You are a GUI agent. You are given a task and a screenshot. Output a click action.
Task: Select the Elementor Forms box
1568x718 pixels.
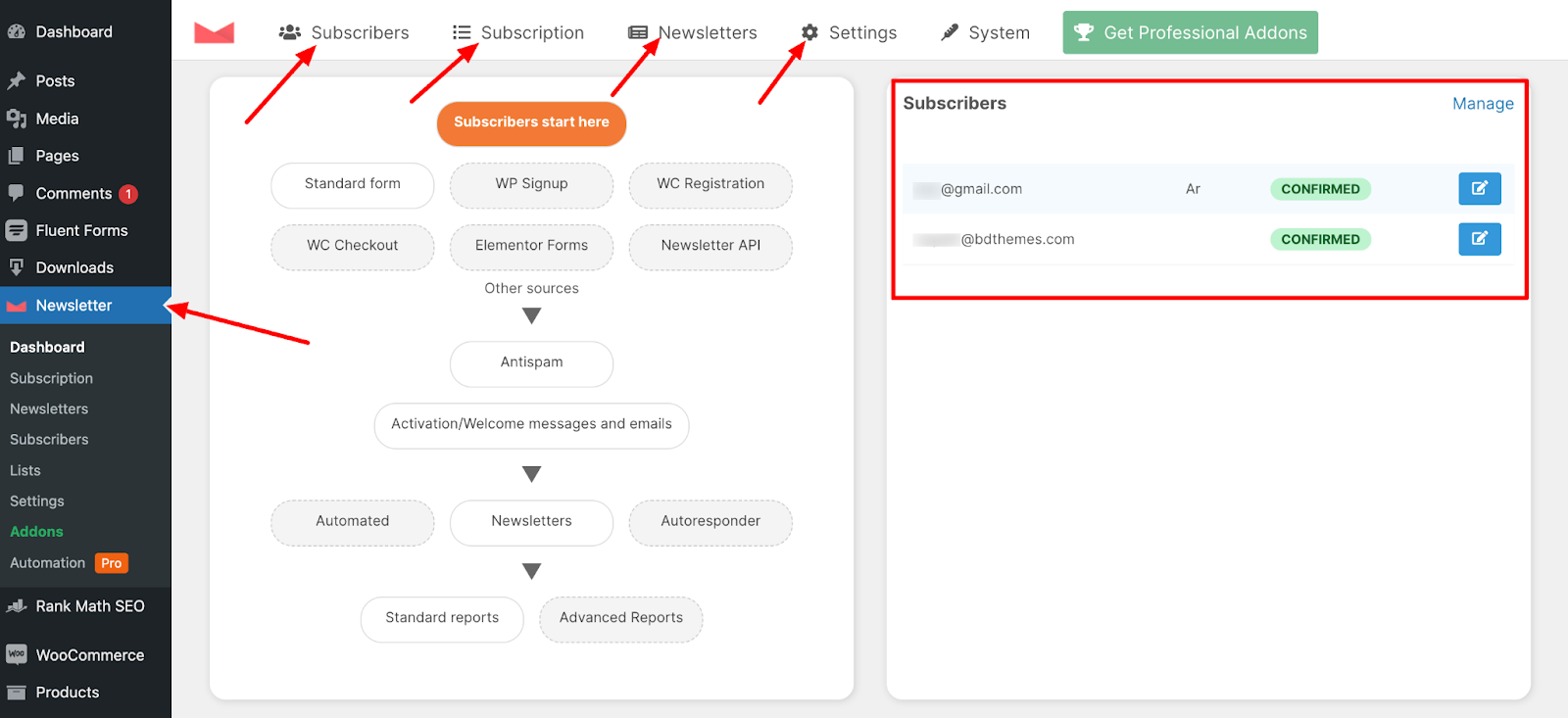(532, 246)
